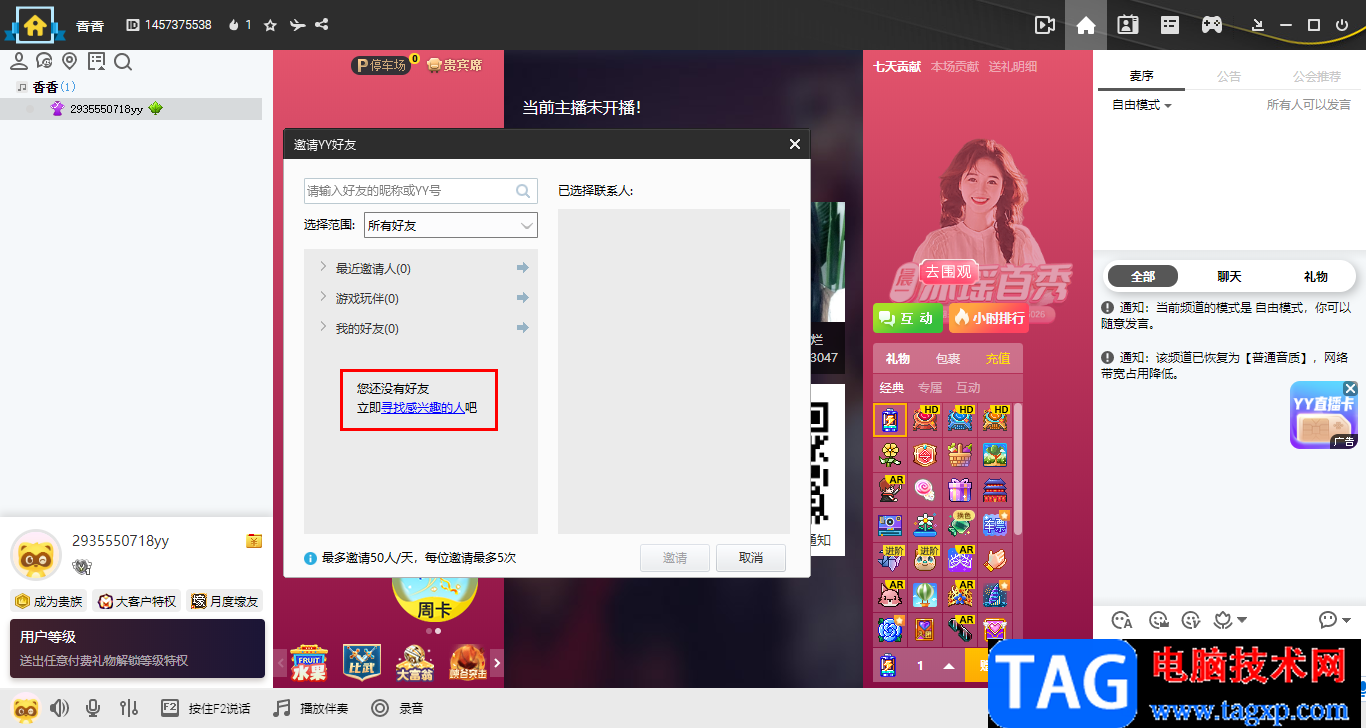Switch to the 礼物 chat filter tab
Screen dimensions: 1366x728
(x=1316, y=276)
